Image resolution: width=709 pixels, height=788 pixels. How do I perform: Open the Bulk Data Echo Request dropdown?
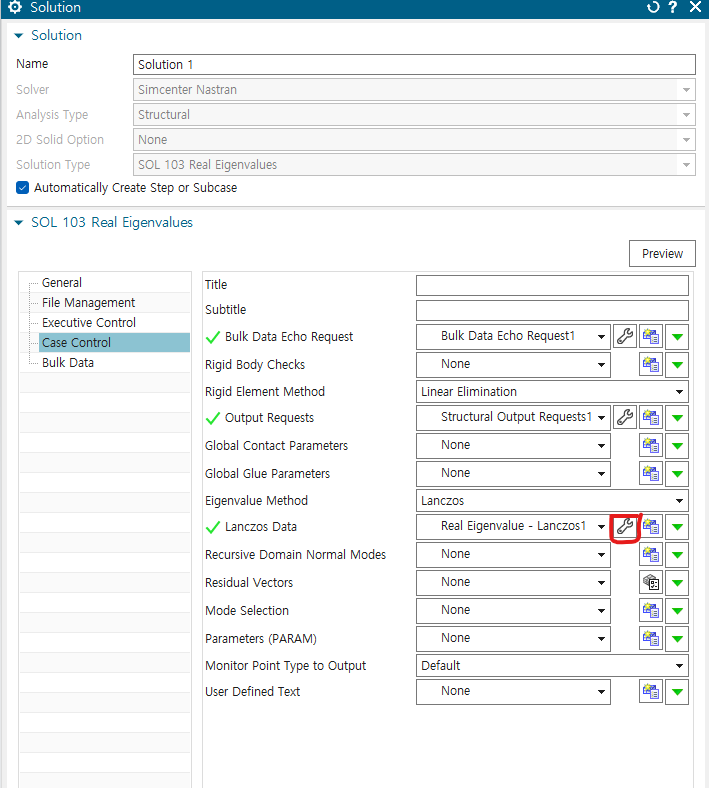513,336
